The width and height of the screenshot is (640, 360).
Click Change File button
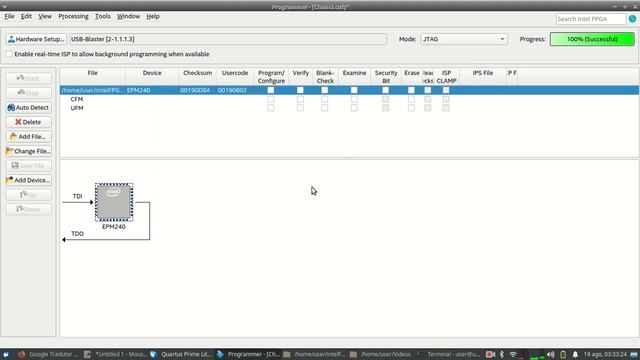click(29, 151)
